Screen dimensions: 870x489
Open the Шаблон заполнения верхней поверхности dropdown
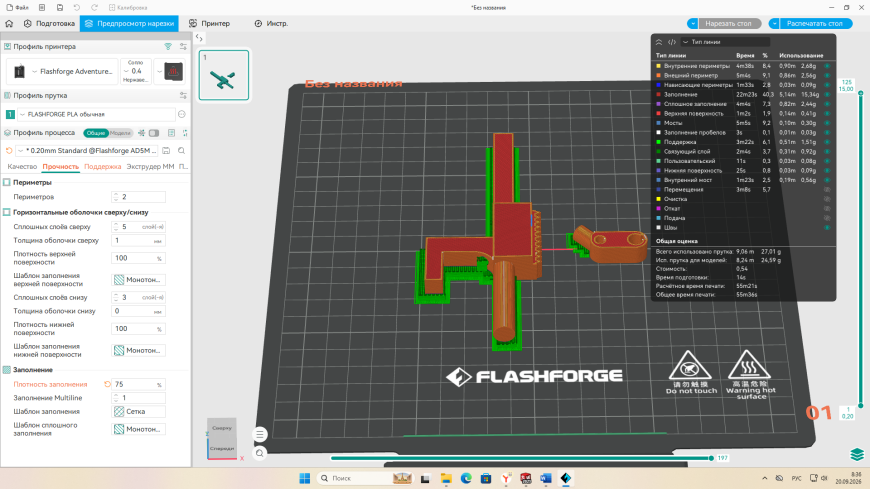pos(138,280)
